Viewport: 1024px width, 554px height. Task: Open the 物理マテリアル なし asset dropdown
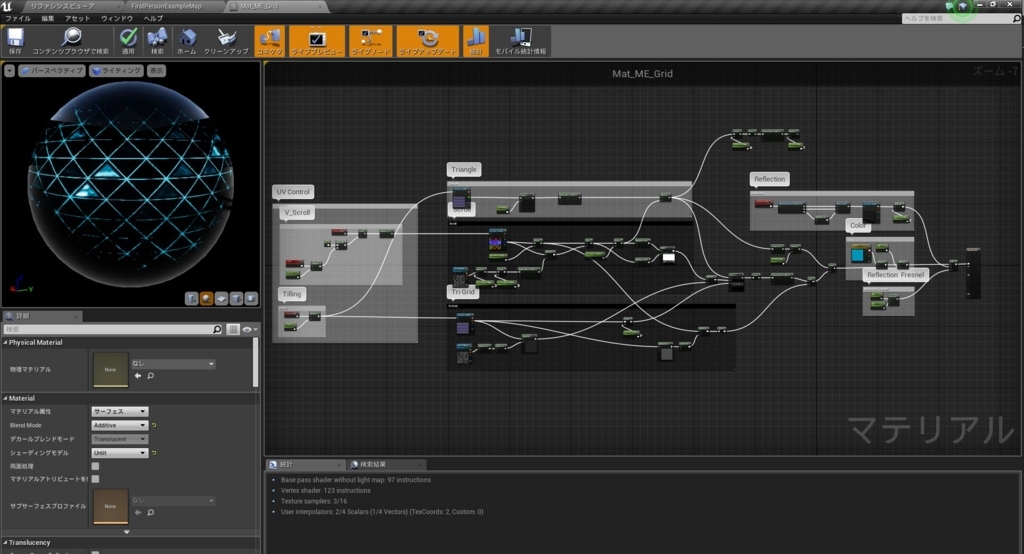point(173,364)
